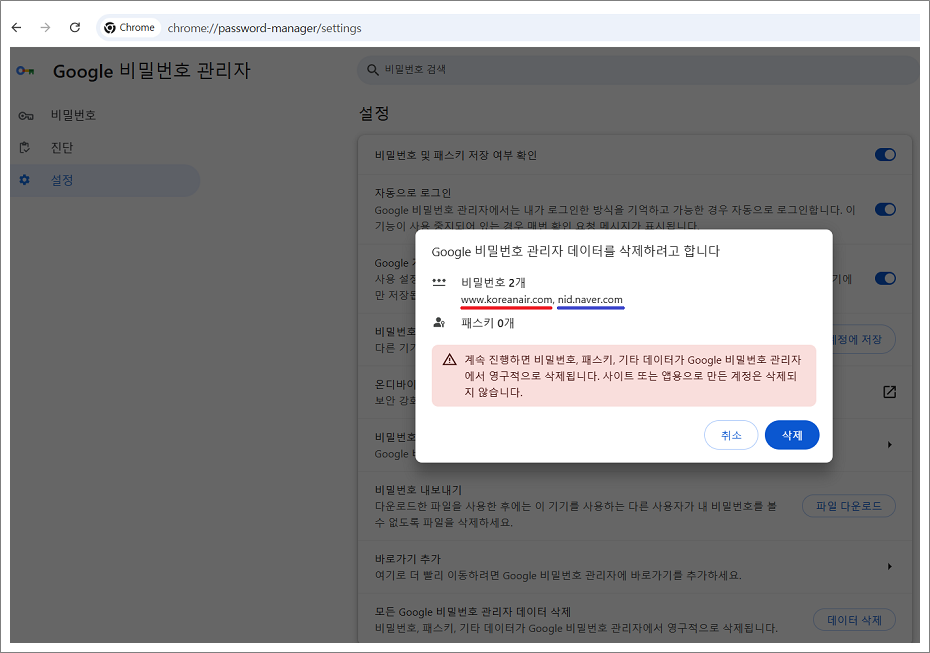Toggle the third switch below 자동으로 로그인
930x653 pixels.
pyautogui.click(x=885, y=278)
